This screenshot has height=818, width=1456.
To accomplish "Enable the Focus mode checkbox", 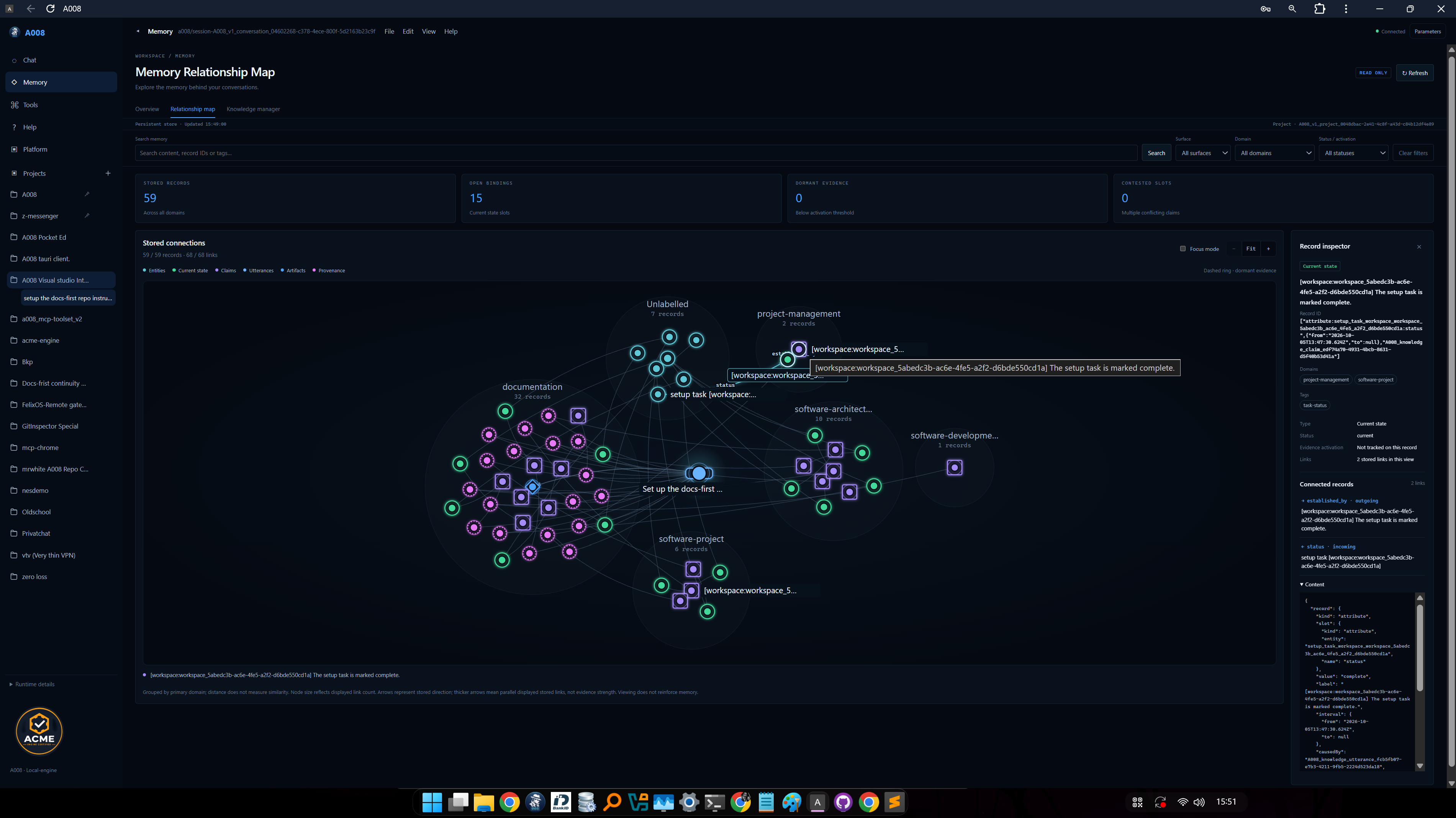I will click(x=1182, y=249).
